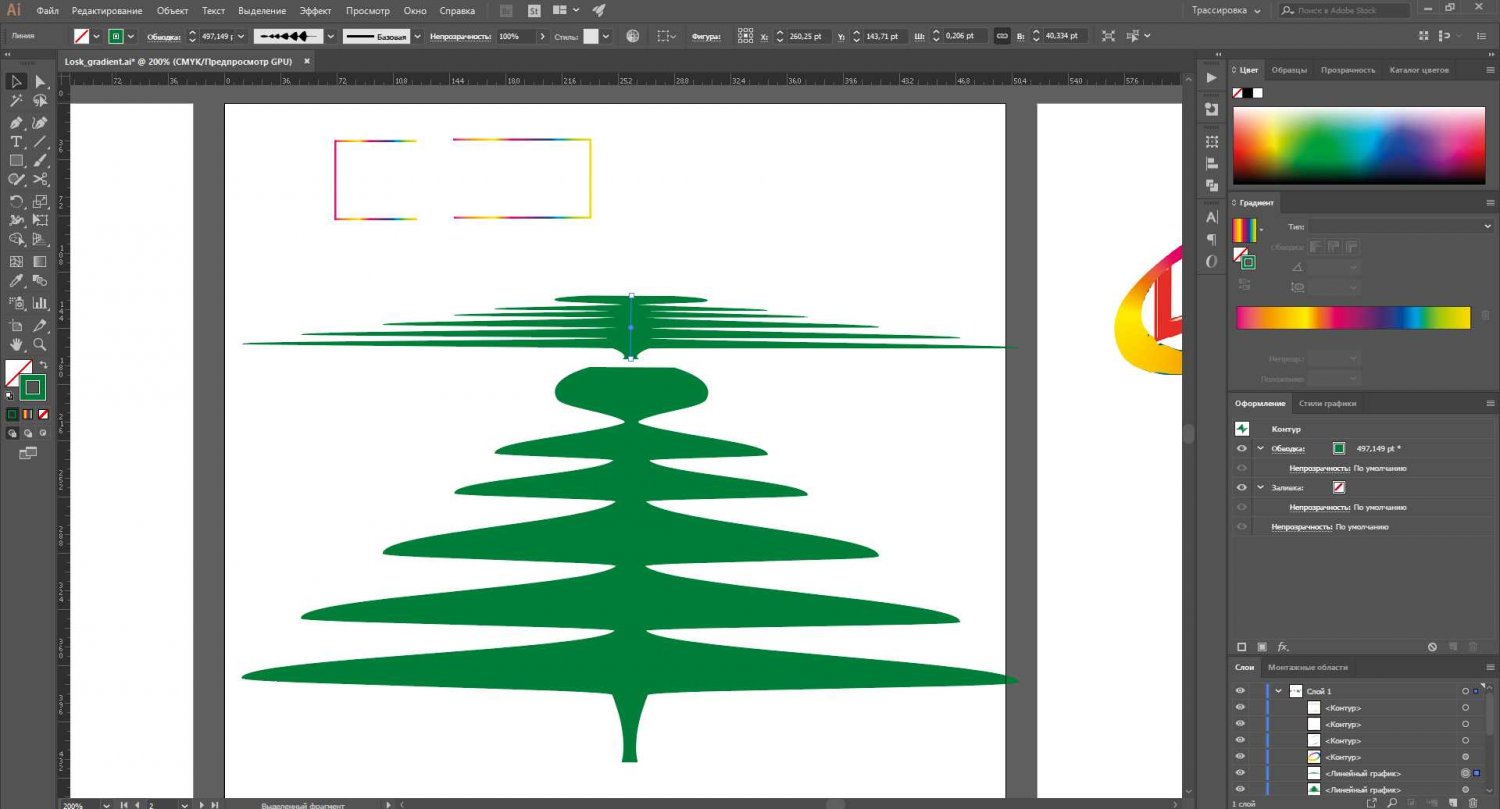This screenshot has height=809, width=1500.
Task: Open the Редактирование menu
Action: (x=109, y=11)
